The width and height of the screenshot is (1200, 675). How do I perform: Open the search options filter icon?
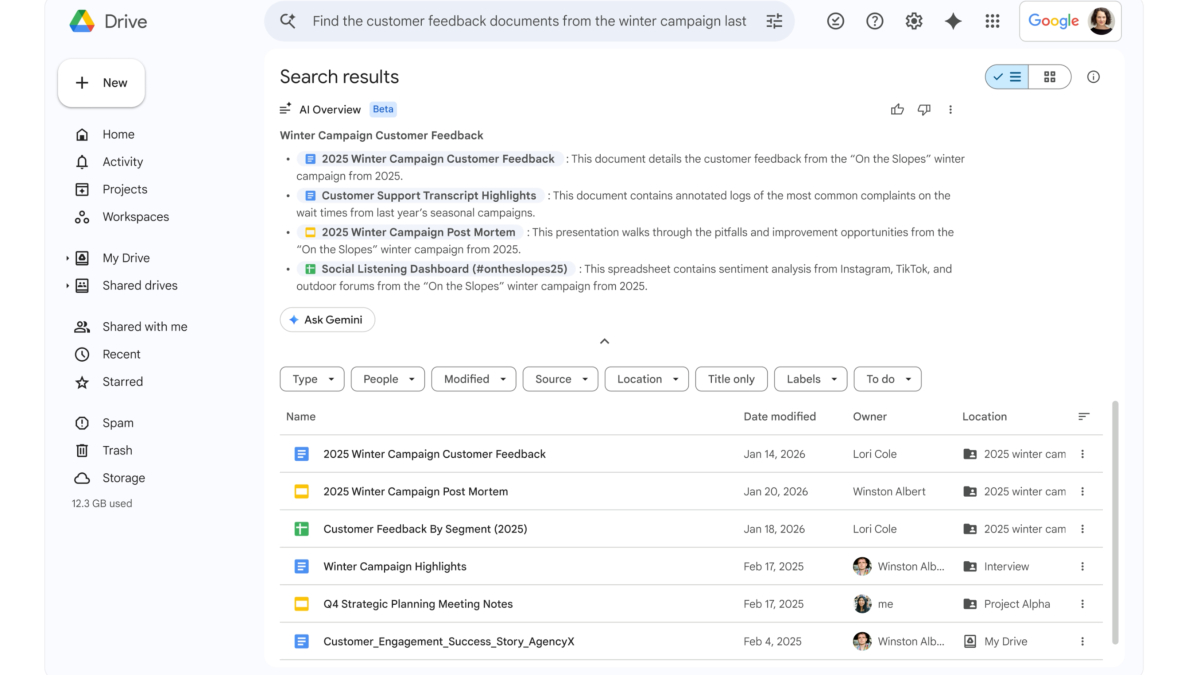tap(774, 20)
